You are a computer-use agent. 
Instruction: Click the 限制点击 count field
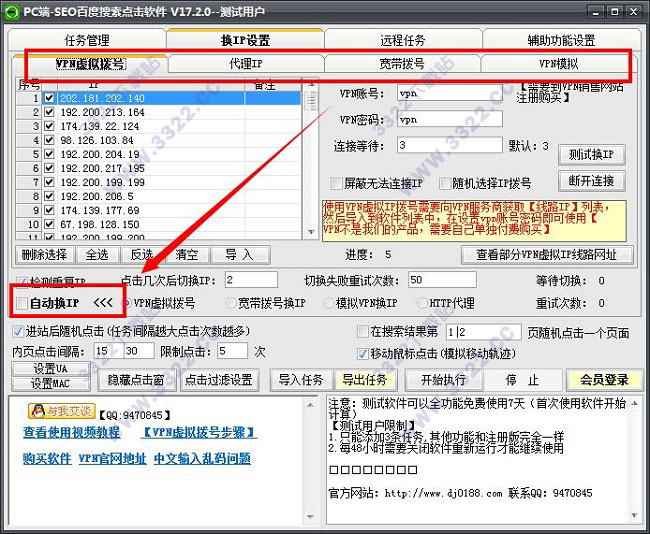pyautogui.click(x=233, y=351)
